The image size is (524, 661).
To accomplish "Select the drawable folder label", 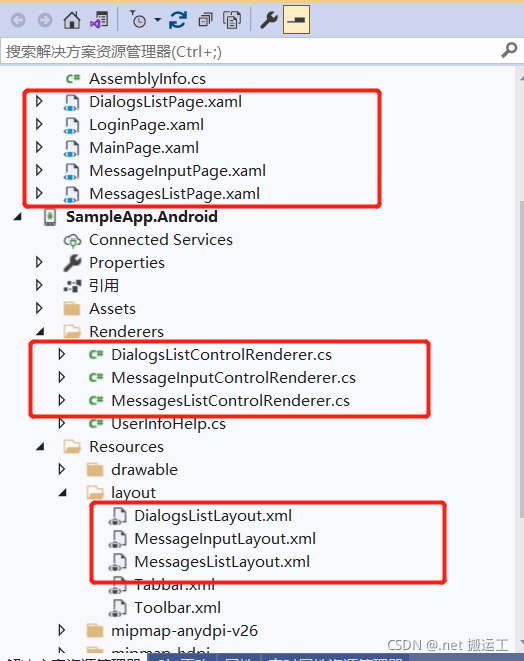I will point(144,470).
